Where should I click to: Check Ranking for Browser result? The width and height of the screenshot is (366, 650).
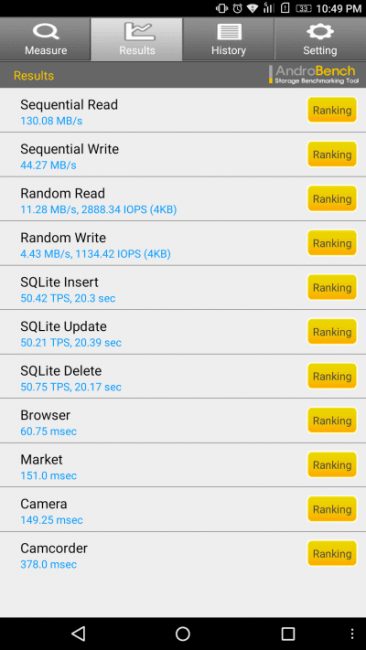(332, 421)
